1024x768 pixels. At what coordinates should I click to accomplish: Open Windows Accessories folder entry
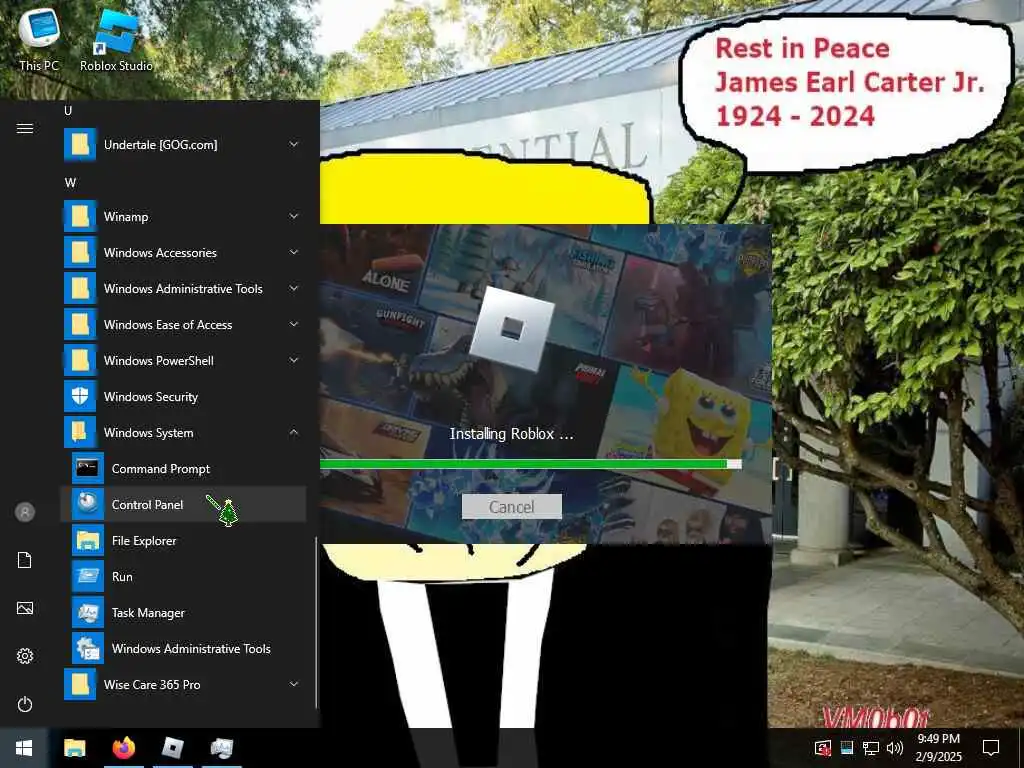[x=183, y=252]
